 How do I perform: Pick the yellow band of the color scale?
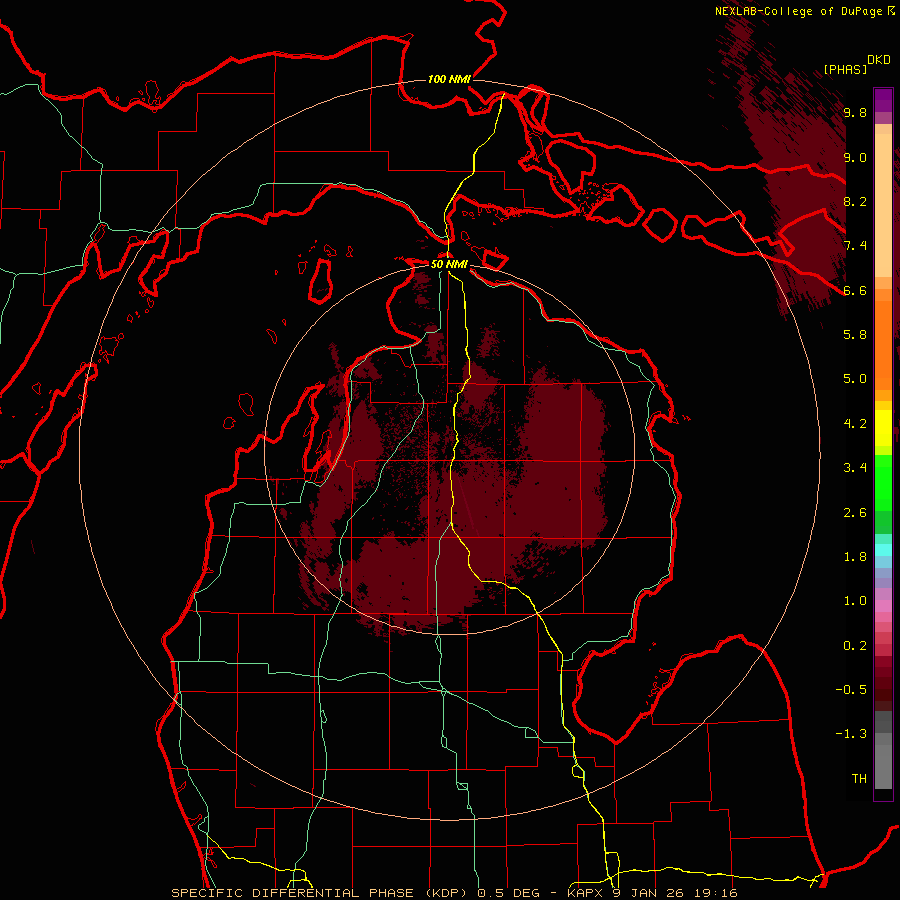point(883,428)
